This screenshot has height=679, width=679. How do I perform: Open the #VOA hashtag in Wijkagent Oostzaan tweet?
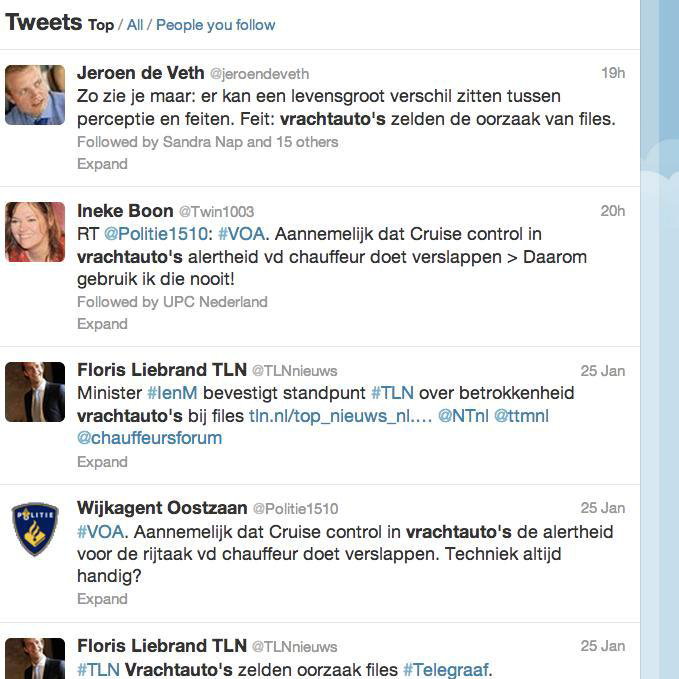100,532
